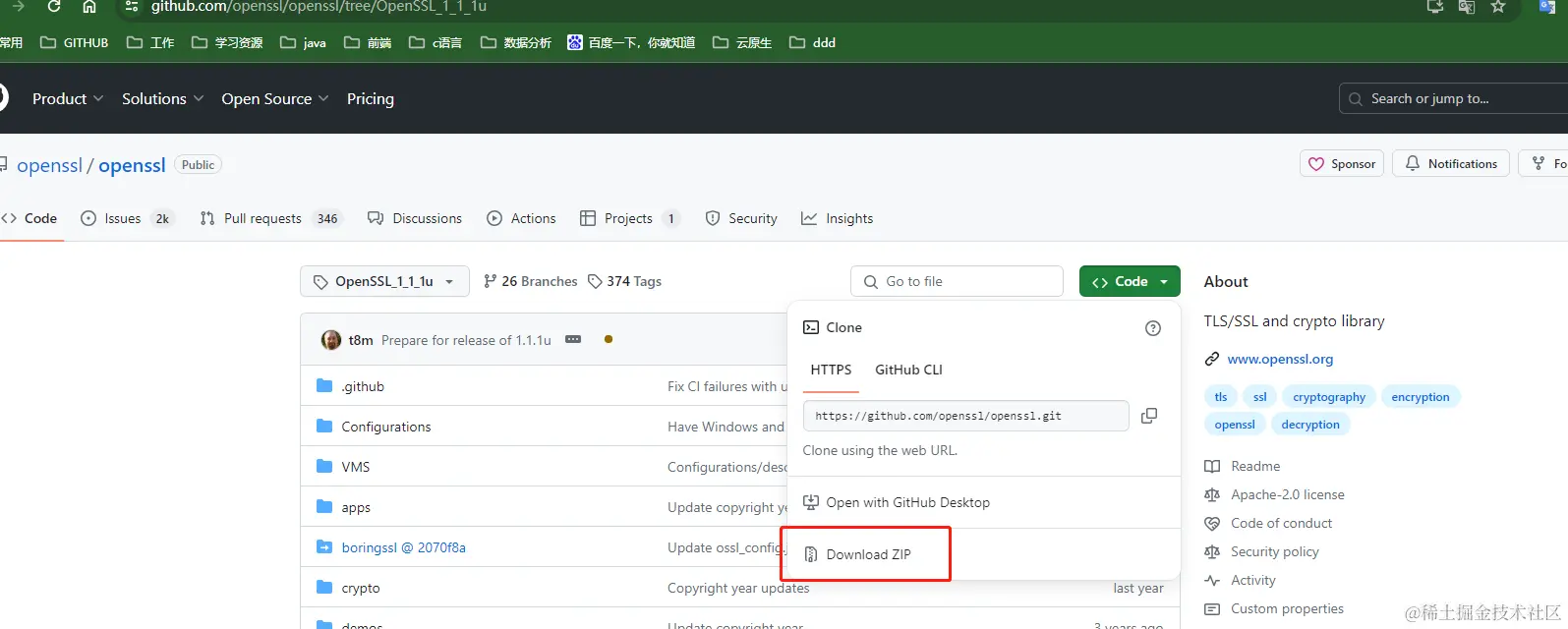Switch to the Projects tab
Screen dimensions: 1568x629
(630, 218)
